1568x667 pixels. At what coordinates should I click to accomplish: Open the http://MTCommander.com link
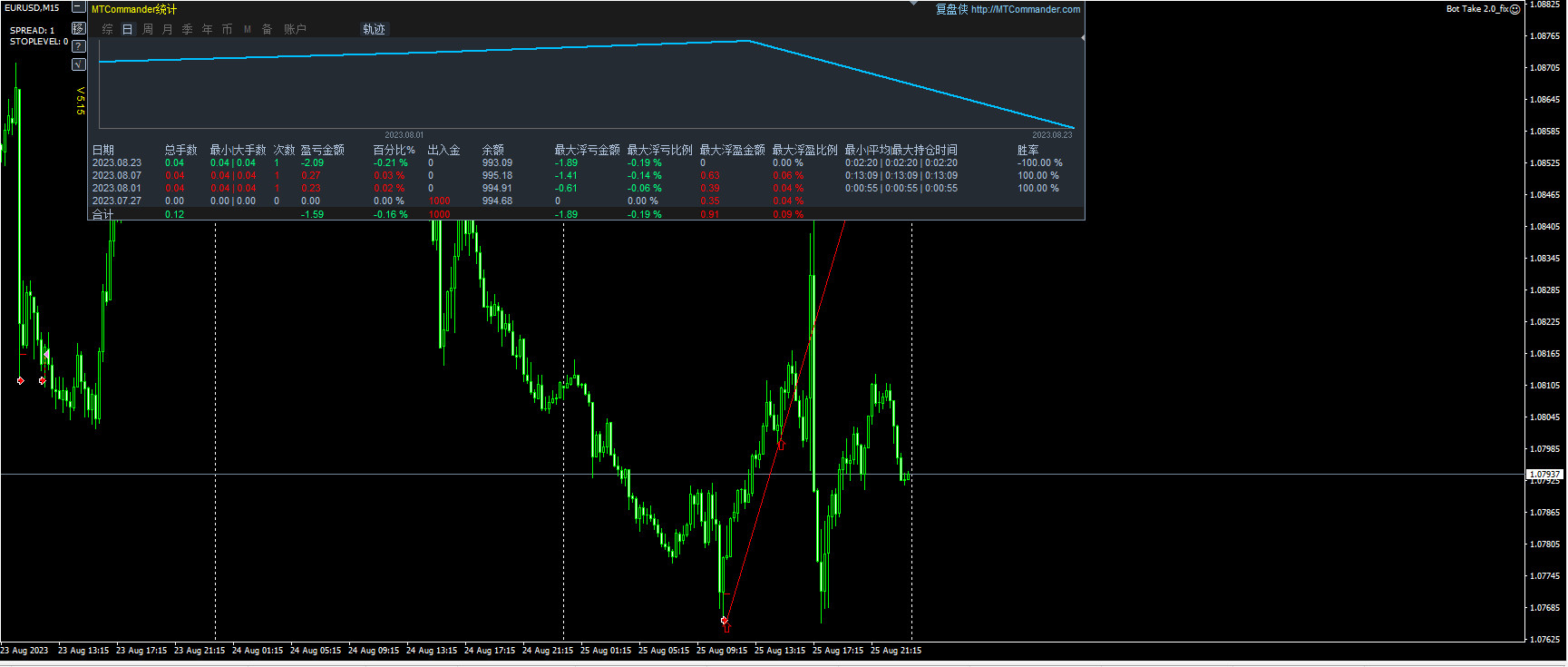(1026, 10)
